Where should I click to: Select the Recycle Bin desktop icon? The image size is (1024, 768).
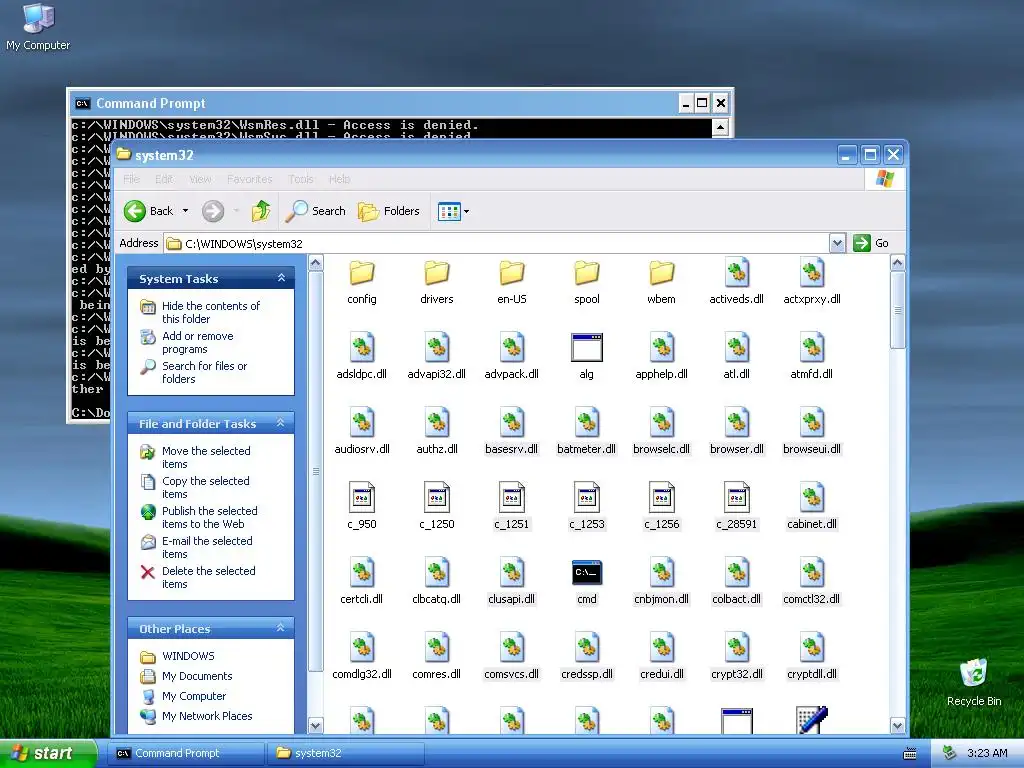pos(974,682)
